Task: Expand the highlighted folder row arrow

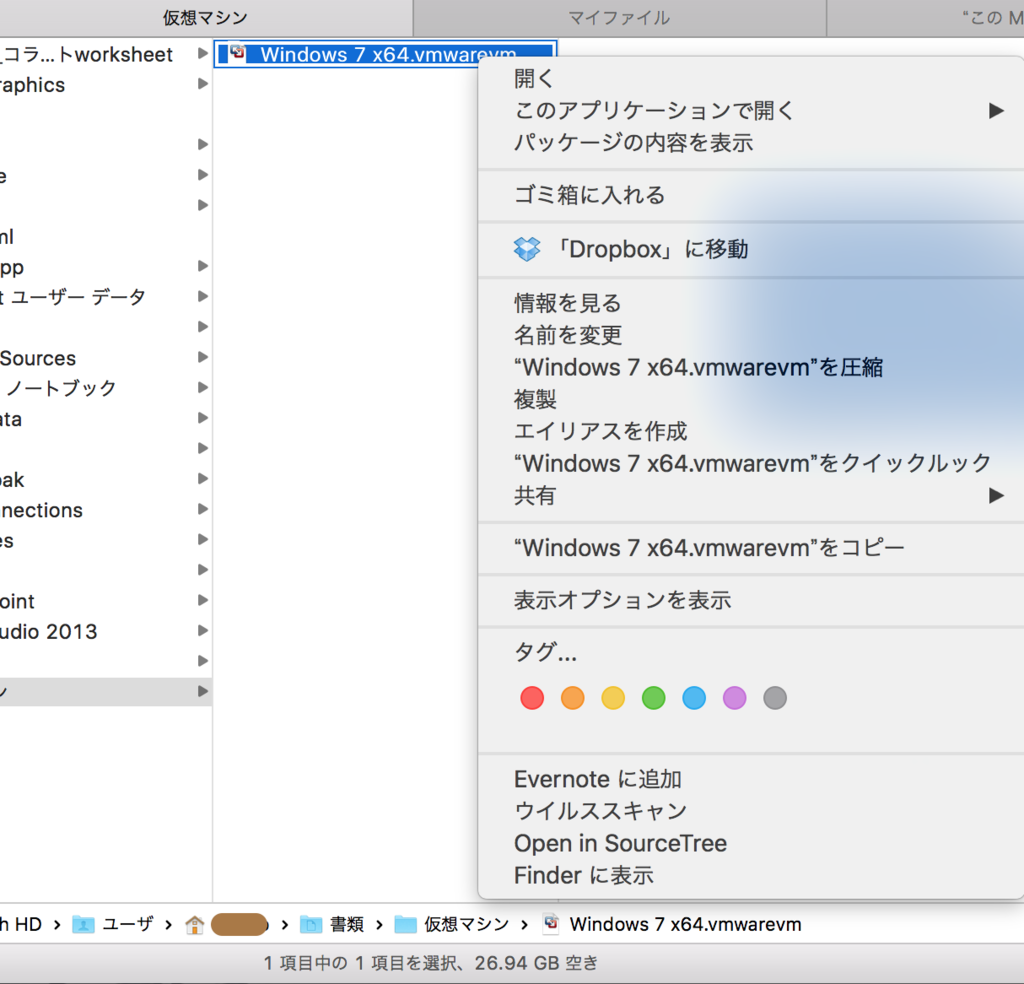Action: coord(203,691)
